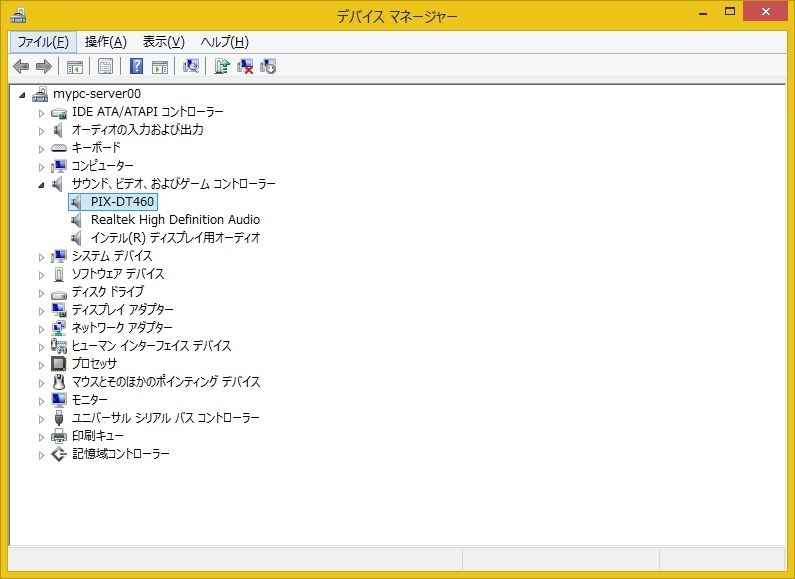The image size is (795, 579).
Task: Toggle the console tree pane icon
Action: pyautogui.click(x=75, y=66)
